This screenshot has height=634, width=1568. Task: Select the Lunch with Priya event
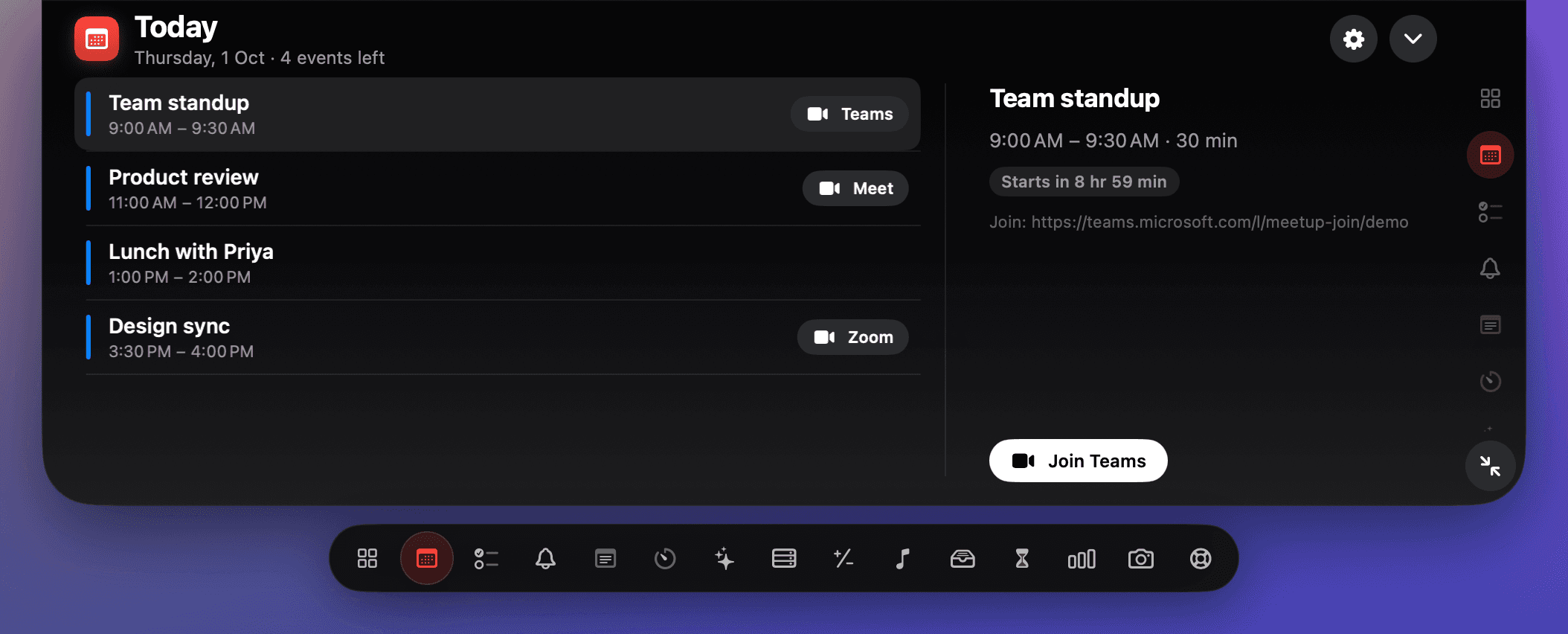point(498,263)
